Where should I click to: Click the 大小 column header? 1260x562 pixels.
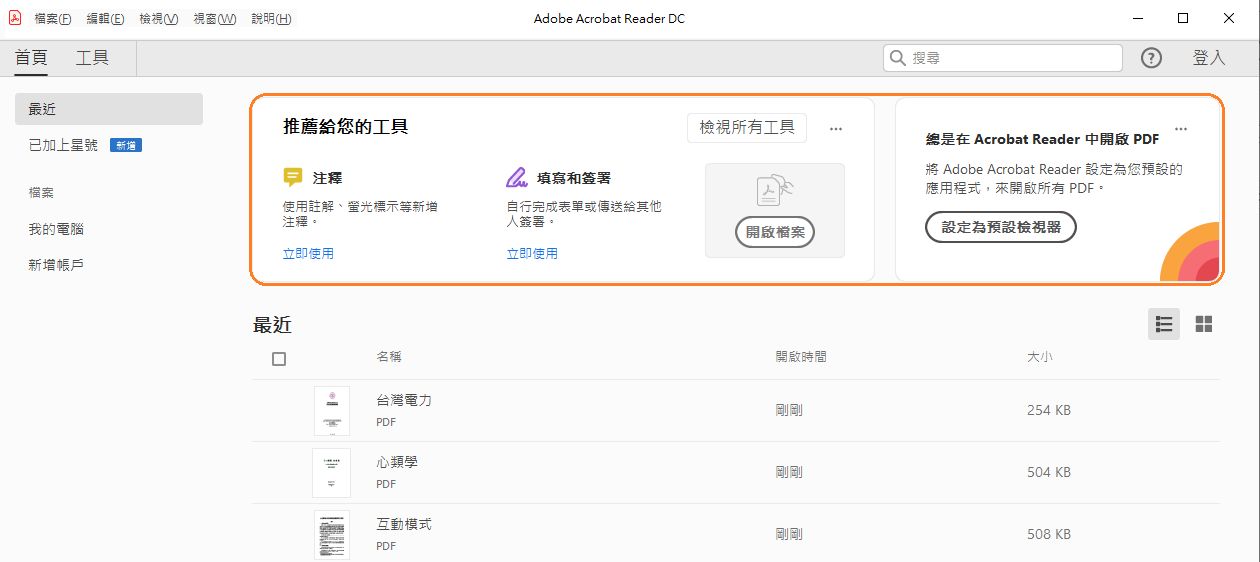pos(1040,357)
